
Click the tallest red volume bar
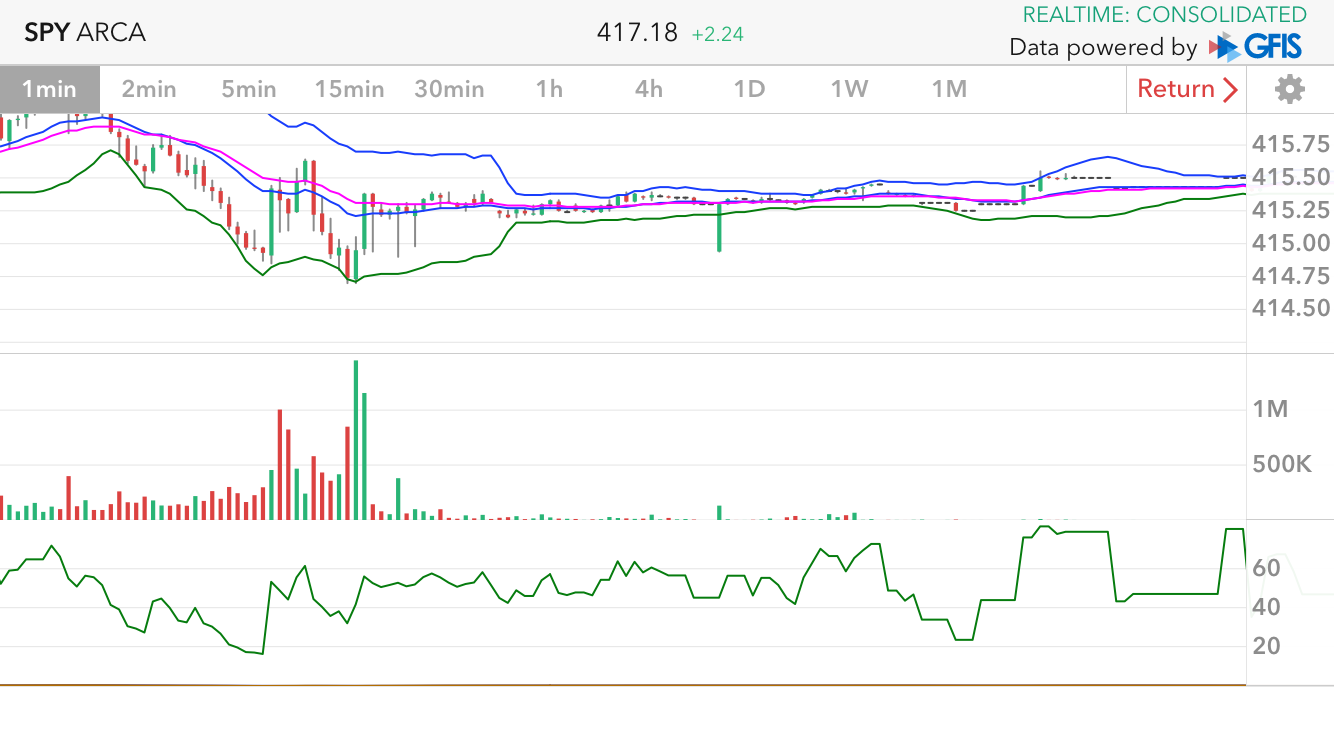(x=280, y=464)
